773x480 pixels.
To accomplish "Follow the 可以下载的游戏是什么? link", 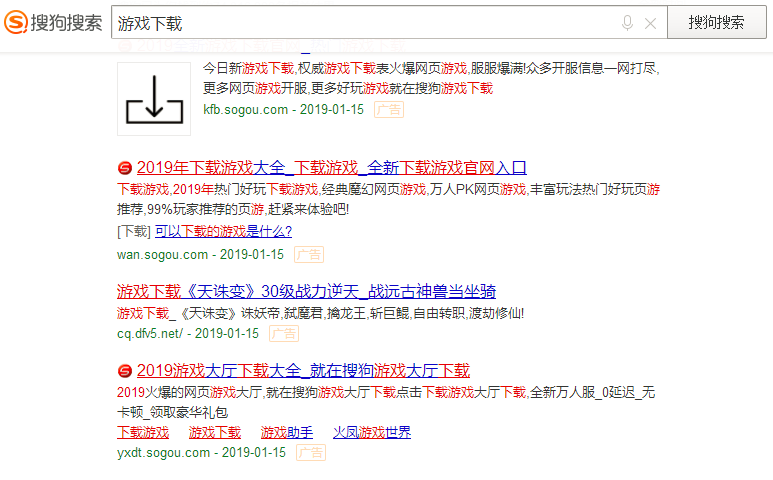I will pos(223,231).
